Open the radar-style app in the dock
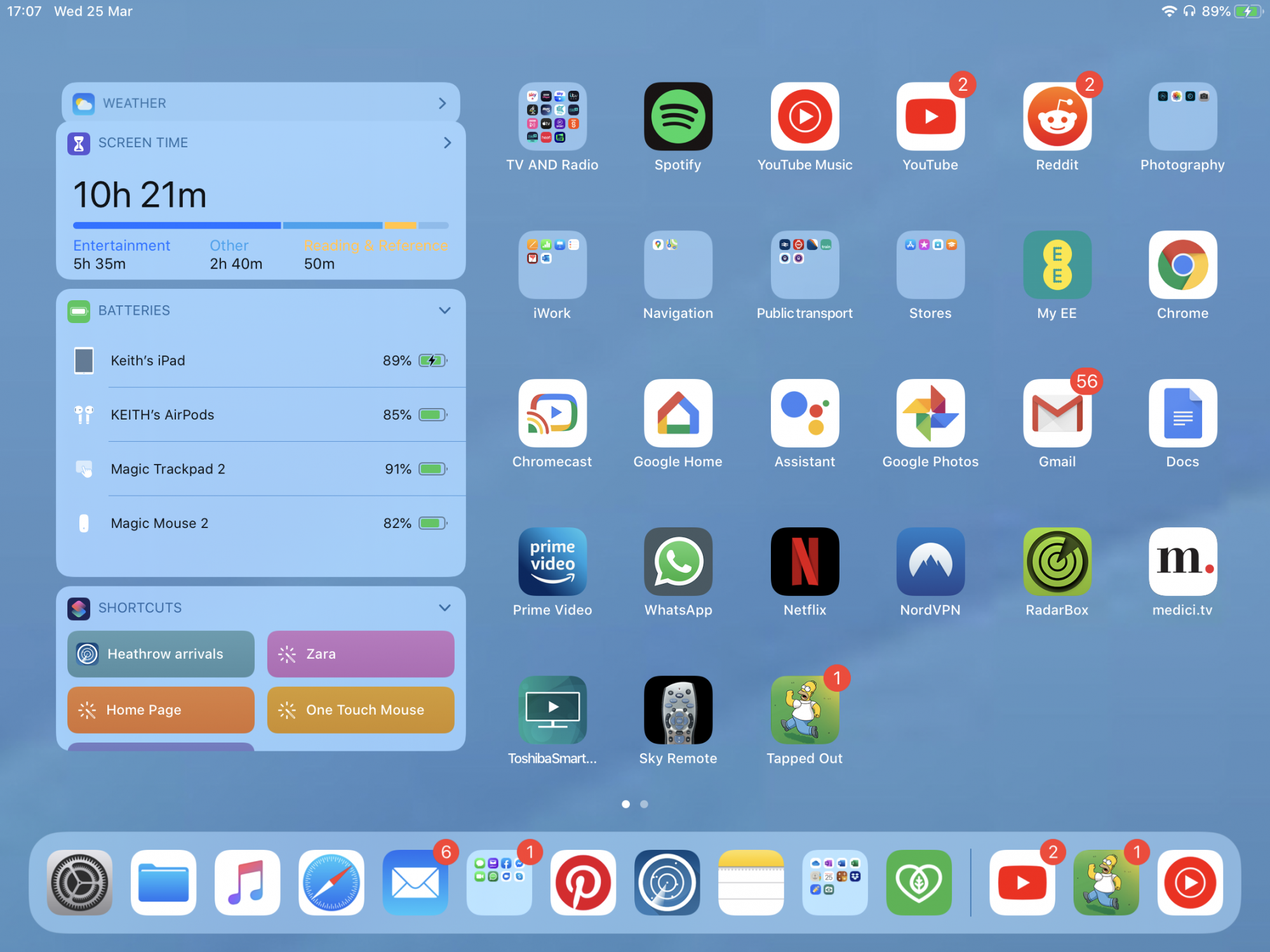Image resolution: width=1270 pixels, height=952 pixels. pyautogui.click(x=667, y=883)
